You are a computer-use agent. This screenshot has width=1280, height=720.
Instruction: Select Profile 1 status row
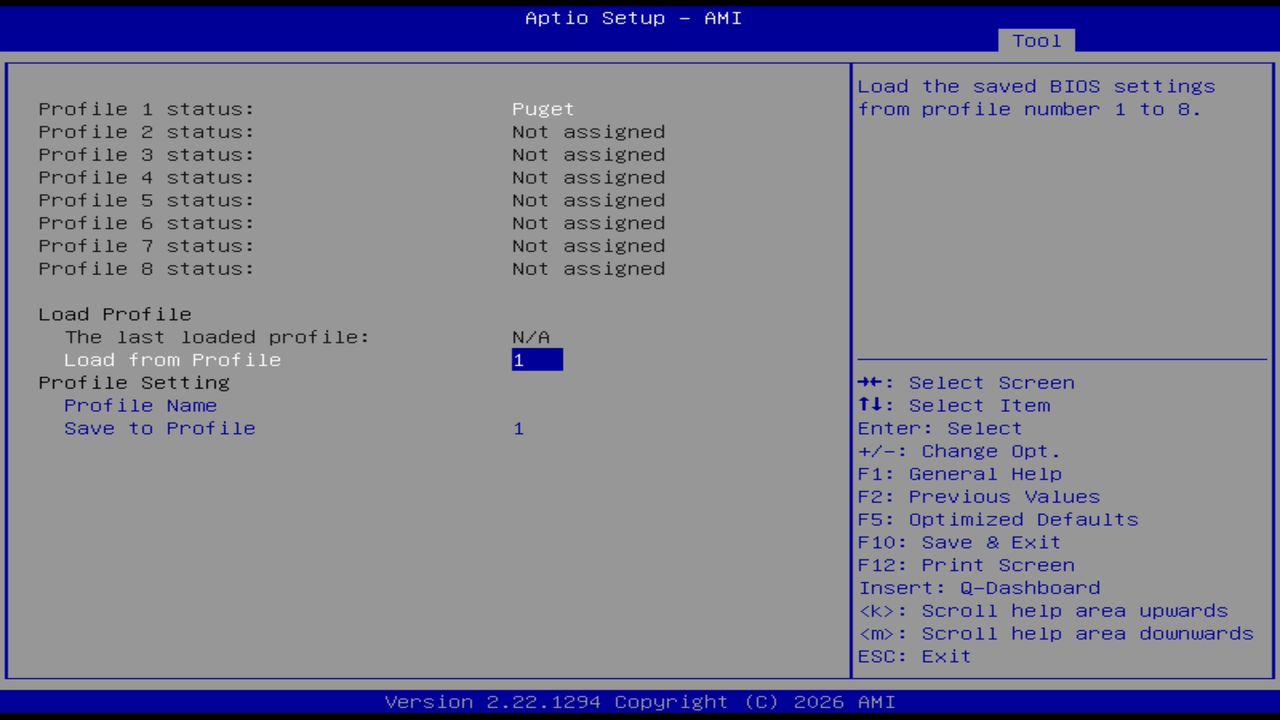tap(145, 109)
